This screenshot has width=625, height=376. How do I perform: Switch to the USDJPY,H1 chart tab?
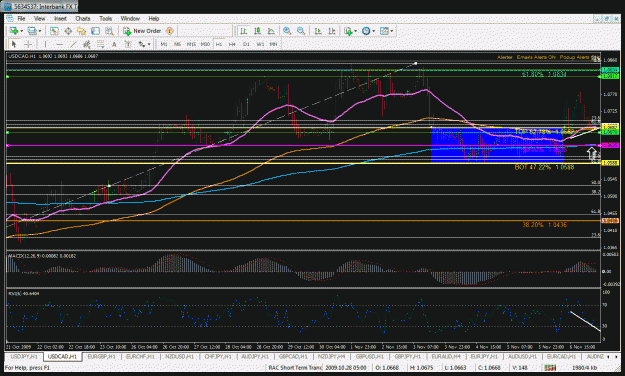pyautogui.click(x=24, y=356)
